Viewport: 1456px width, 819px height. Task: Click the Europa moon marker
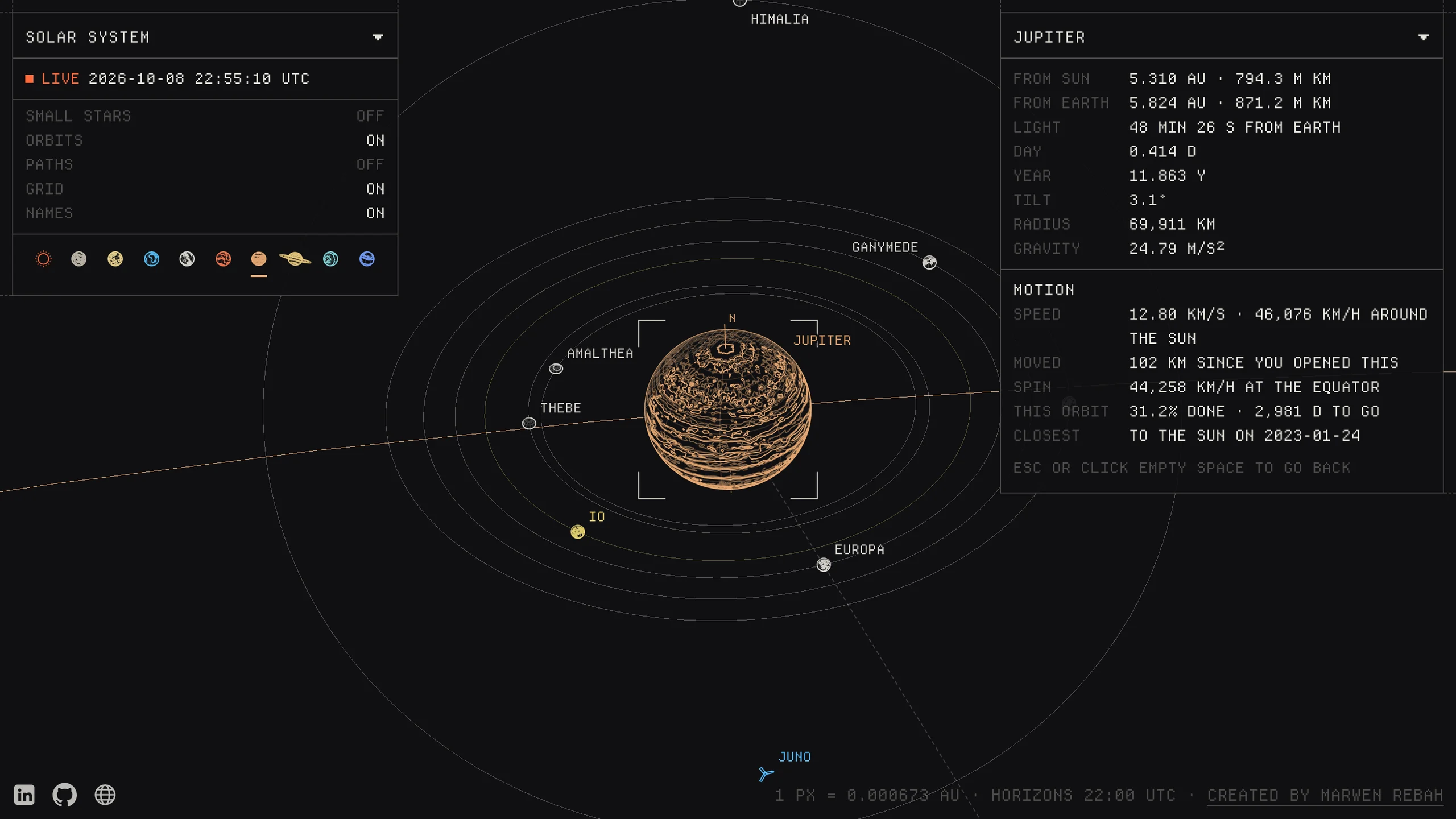(824, 565)
